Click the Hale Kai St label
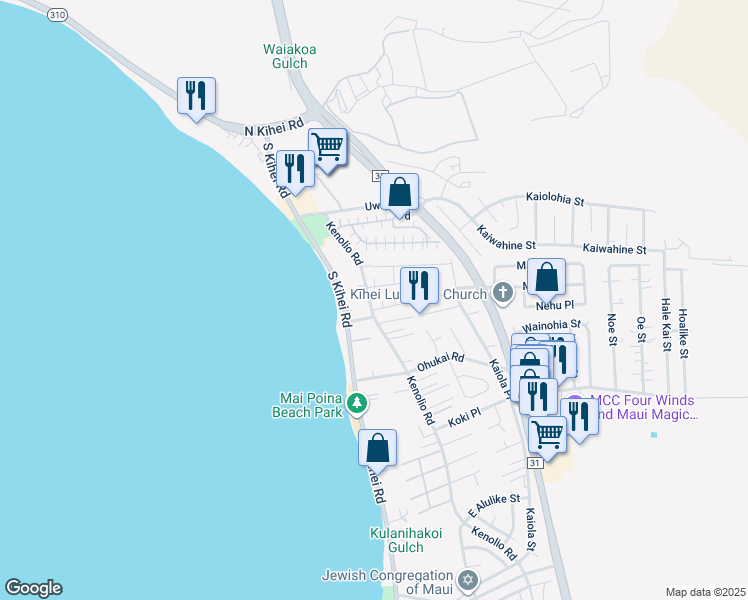This screenshot has width=748, height=600. [x=666, y=325]
